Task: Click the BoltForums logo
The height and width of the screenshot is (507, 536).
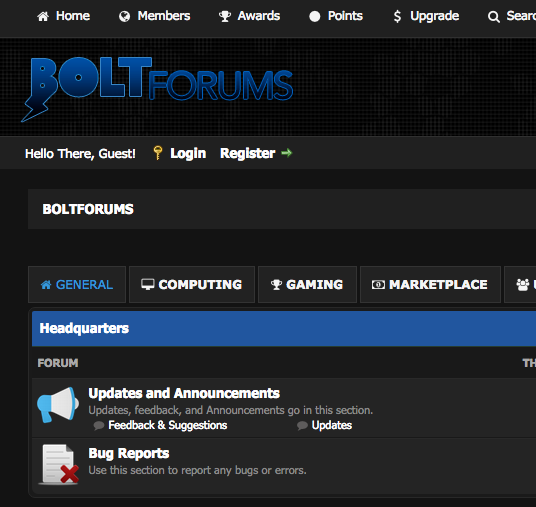Action: (157, 89)
